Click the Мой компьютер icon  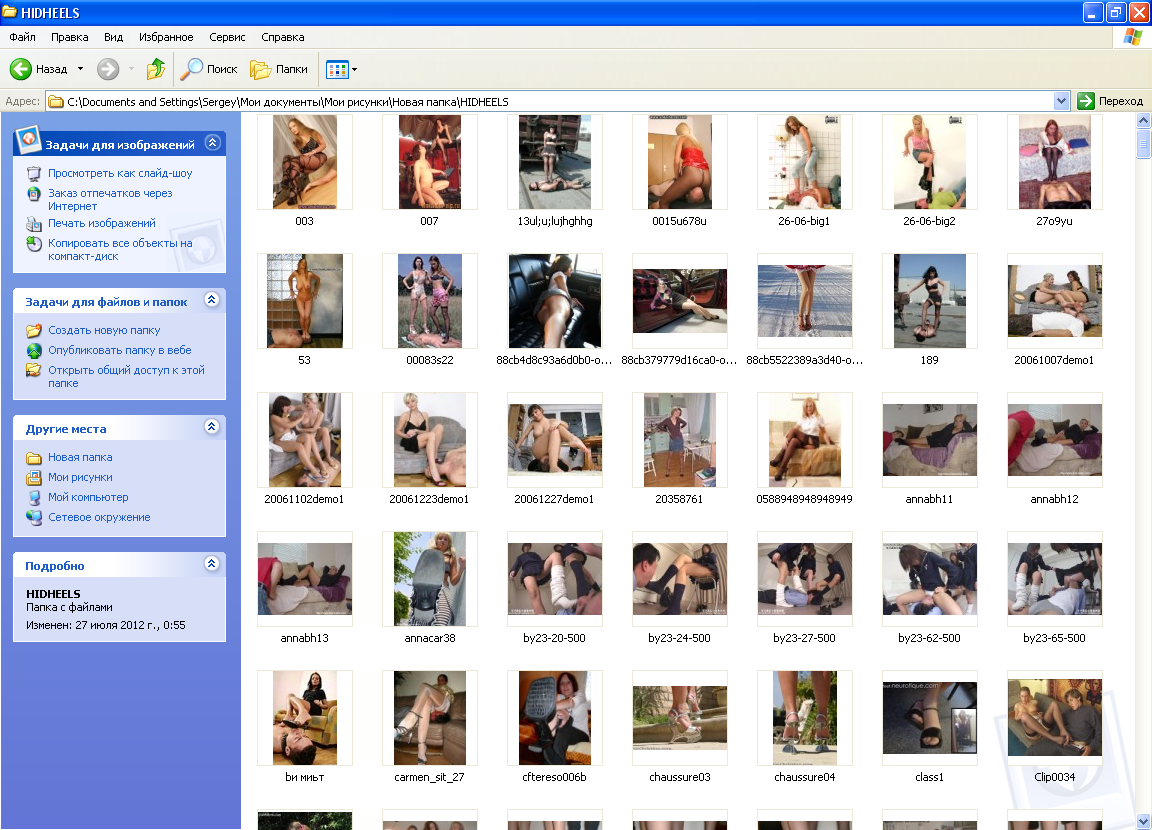pyautogui.click(x=34, y=497)
